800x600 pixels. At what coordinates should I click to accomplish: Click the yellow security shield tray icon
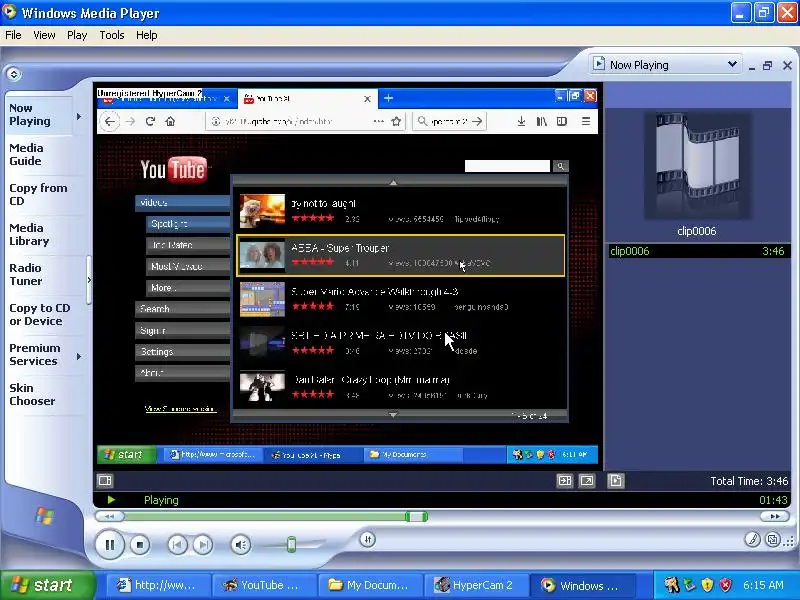(708, 585)
